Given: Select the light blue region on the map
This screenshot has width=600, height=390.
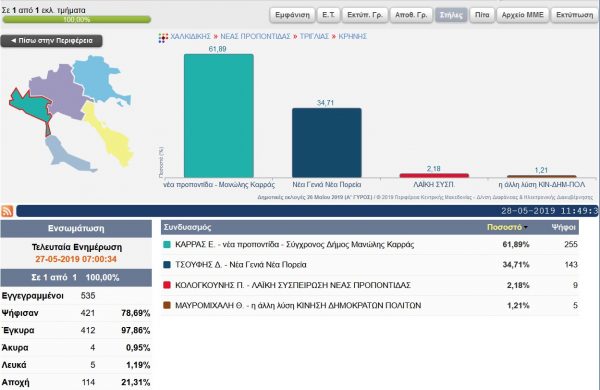Looking at the screenshot, I should [98, 79].
